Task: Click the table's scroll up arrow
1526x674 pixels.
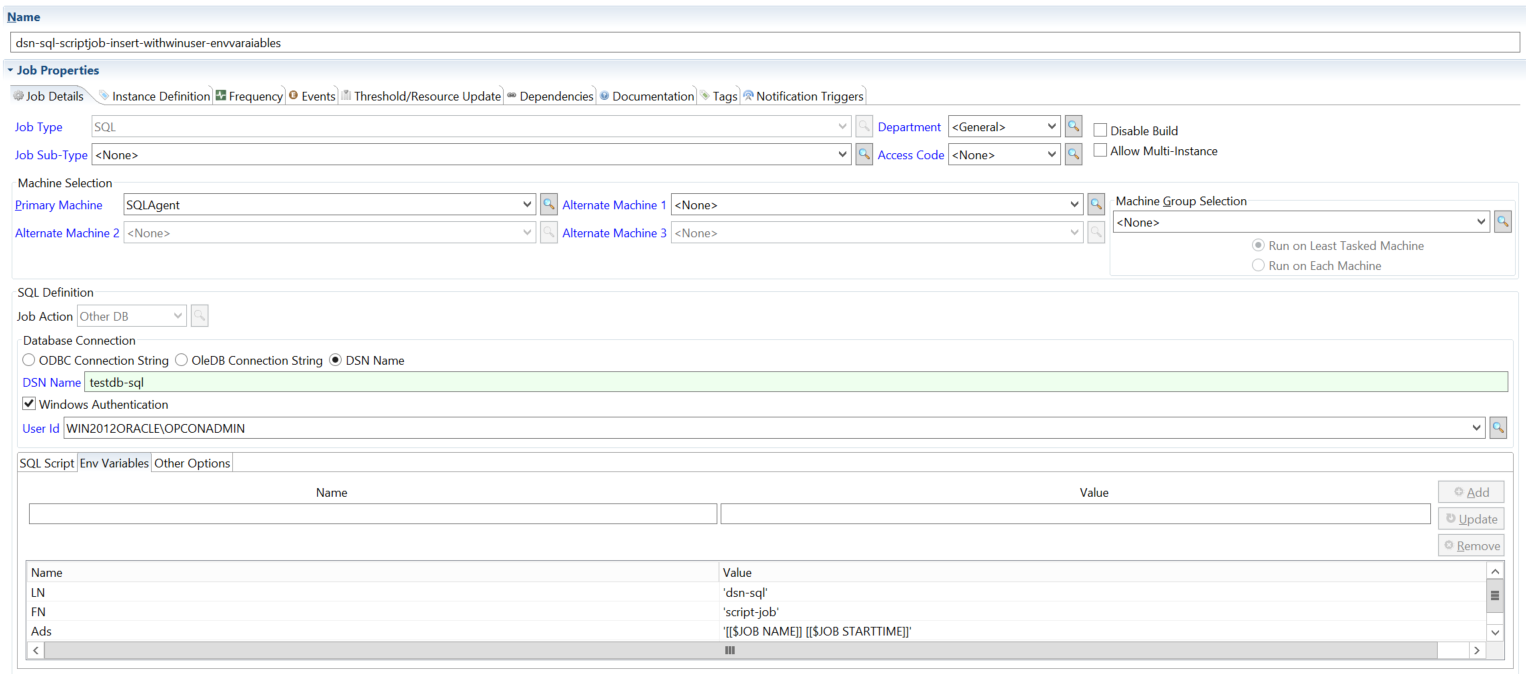Action: [x=1495, y=571]
